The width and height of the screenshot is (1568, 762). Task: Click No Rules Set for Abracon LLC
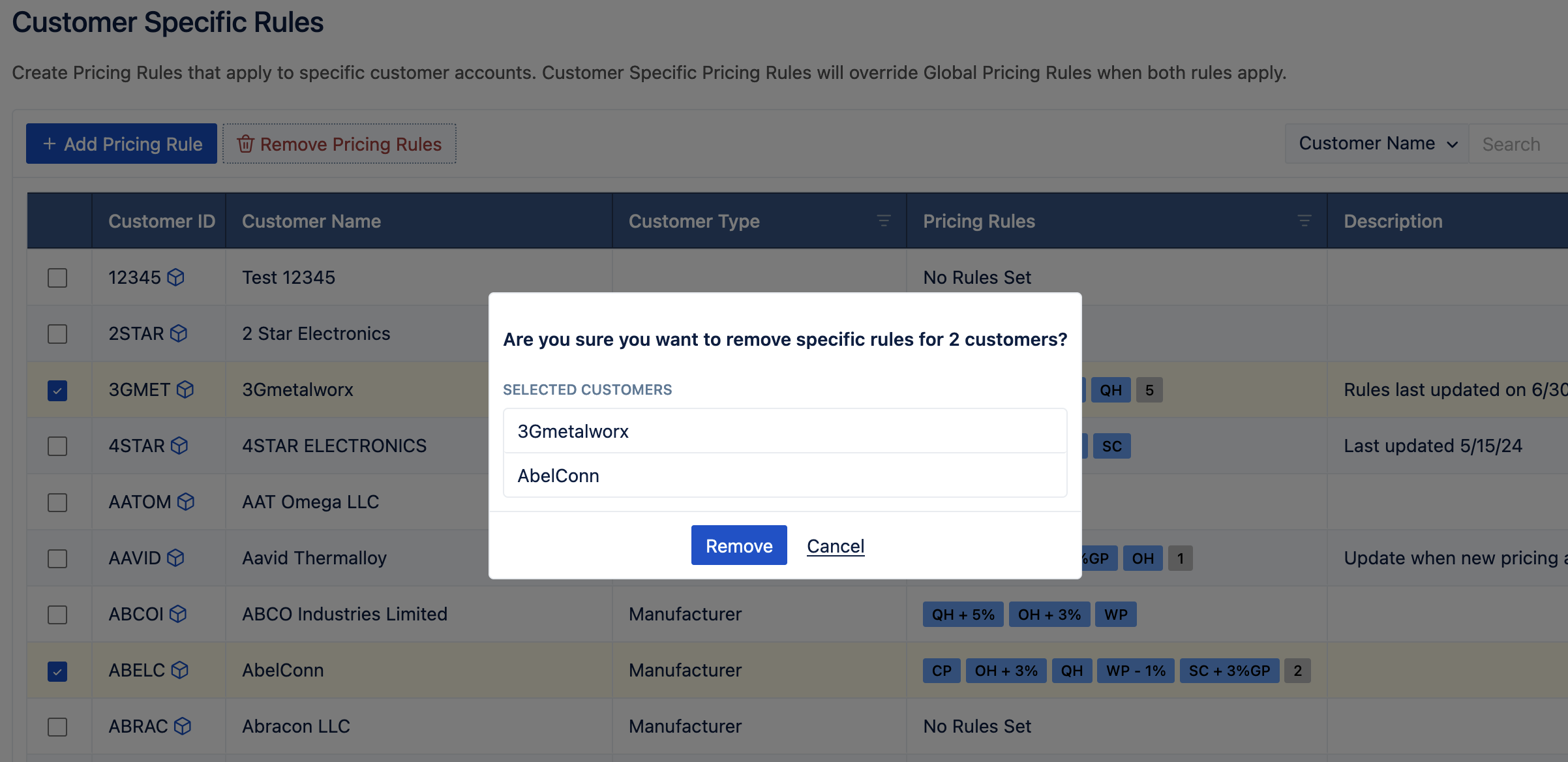pyautogui.click(x=976, y=726)
